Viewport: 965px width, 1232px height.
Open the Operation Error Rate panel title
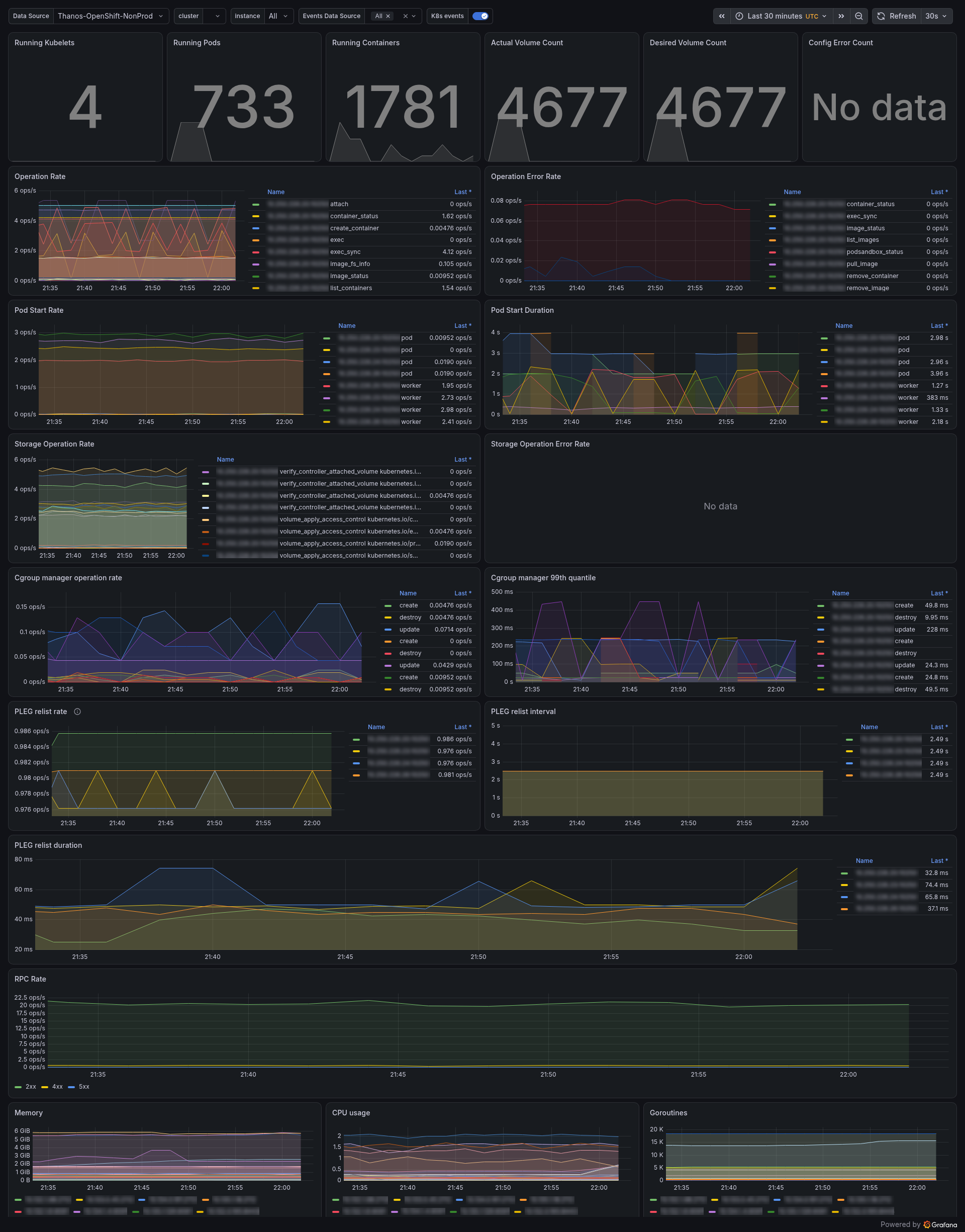point(525,177)
